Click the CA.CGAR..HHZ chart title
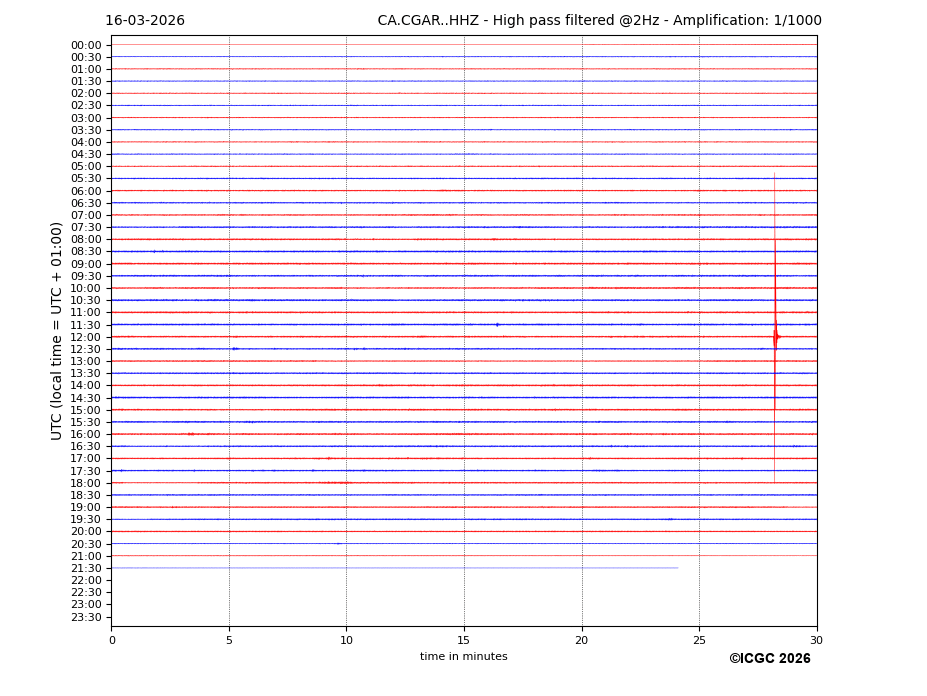Viewport: 927px width, 696px height. pyautogui.click(x=599, y=21)
